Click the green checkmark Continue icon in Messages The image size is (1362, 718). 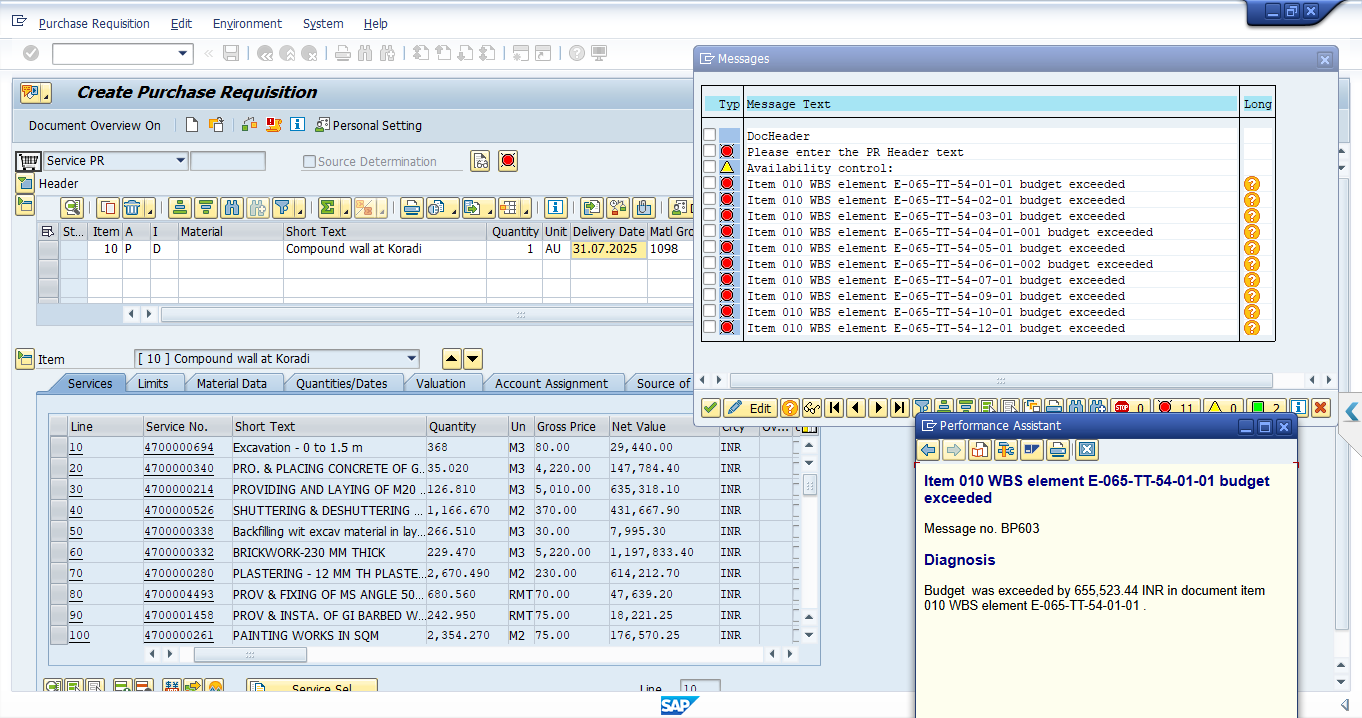[710, 407]
